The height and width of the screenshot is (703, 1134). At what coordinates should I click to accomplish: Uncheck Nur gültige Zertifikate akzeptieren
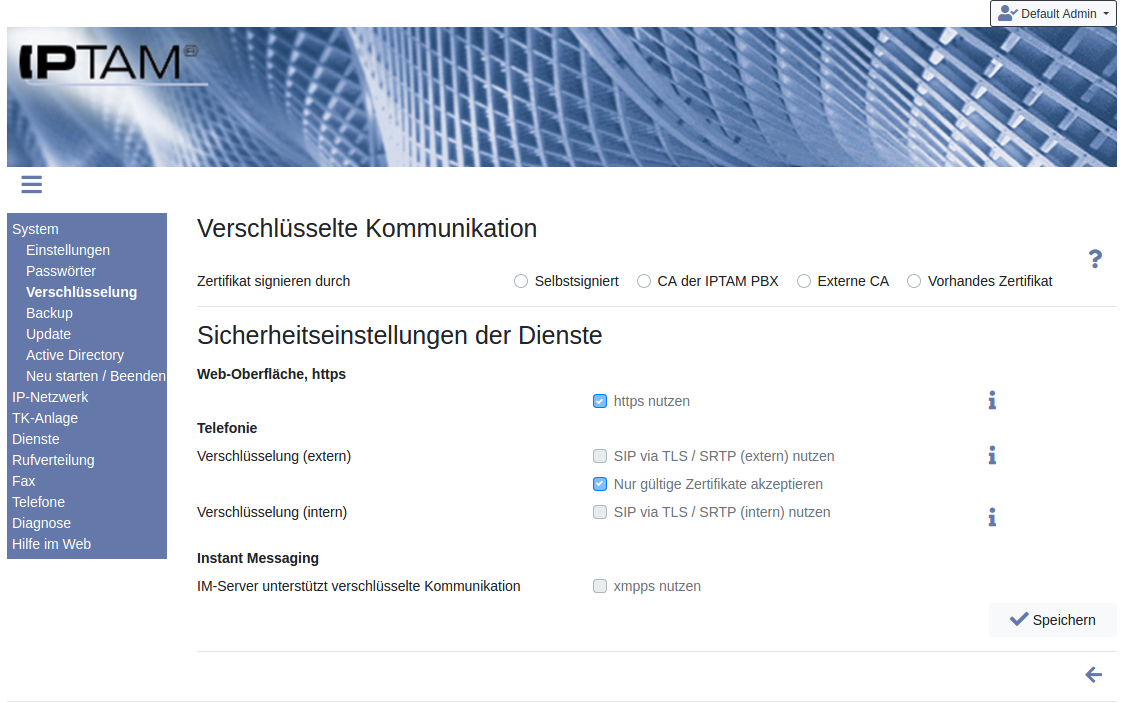(600, 484)
